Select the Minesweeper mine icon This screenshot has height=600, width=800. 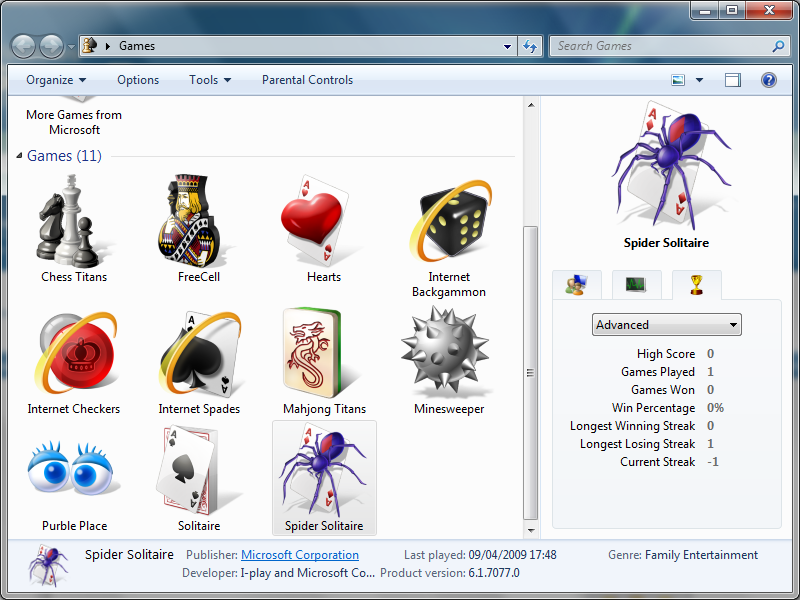point(446,350)
